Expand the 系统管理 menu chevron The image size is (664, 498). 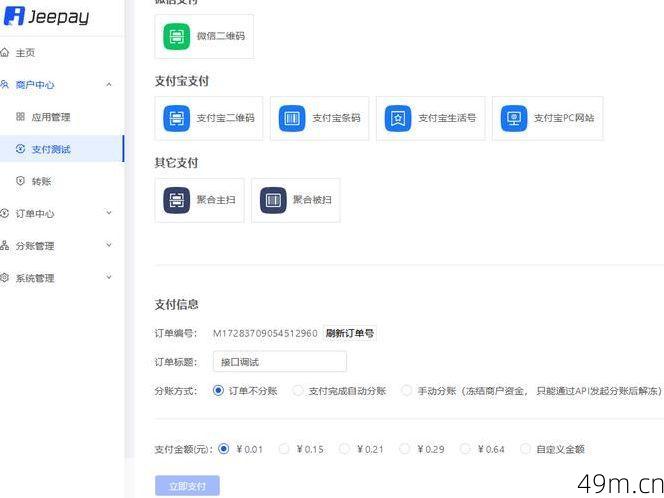click(109, 277)
